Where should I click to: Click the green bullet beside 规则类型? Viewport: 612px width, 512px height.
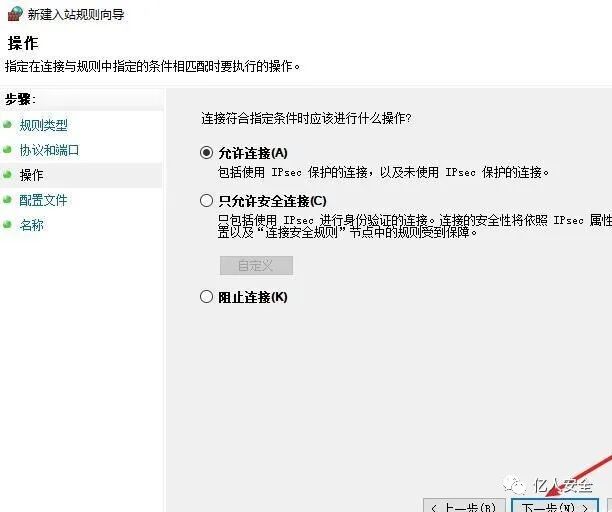pyautogui.click(x=7, y=125)
